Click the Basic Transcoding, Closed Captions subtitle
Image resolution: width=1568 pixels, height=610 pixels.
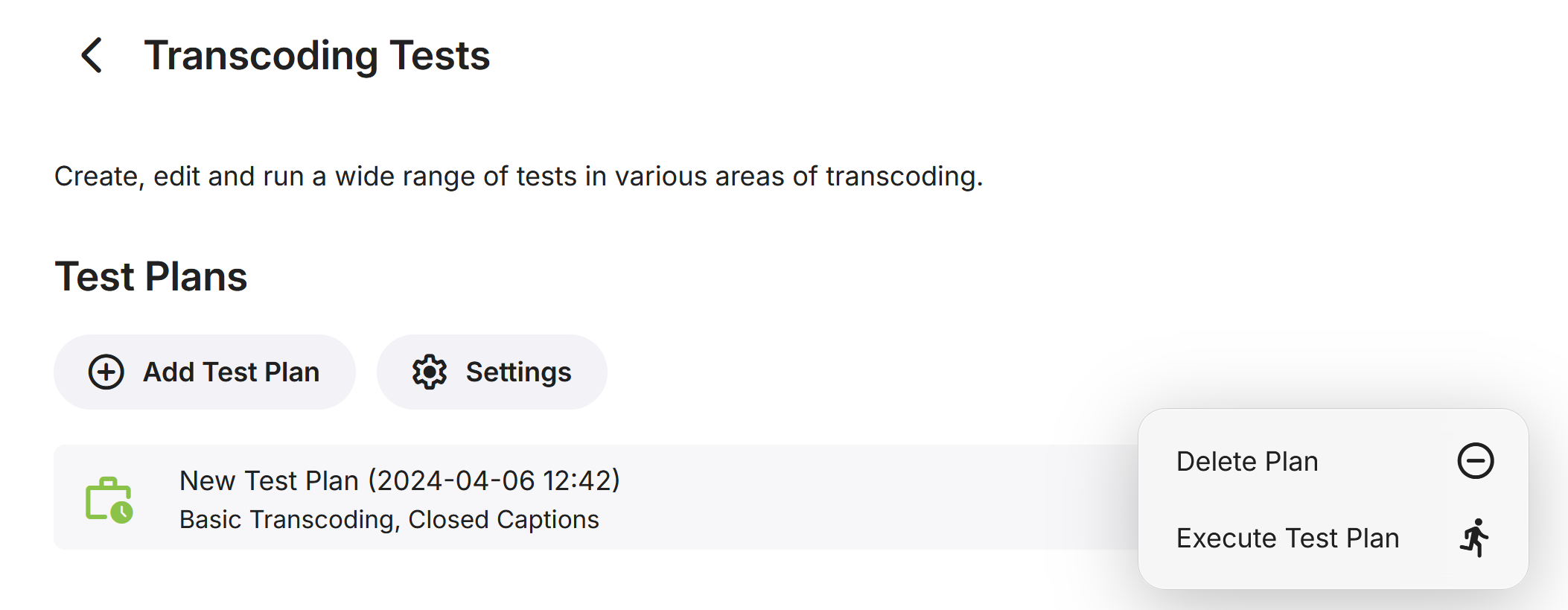click(x=389, y=519)
